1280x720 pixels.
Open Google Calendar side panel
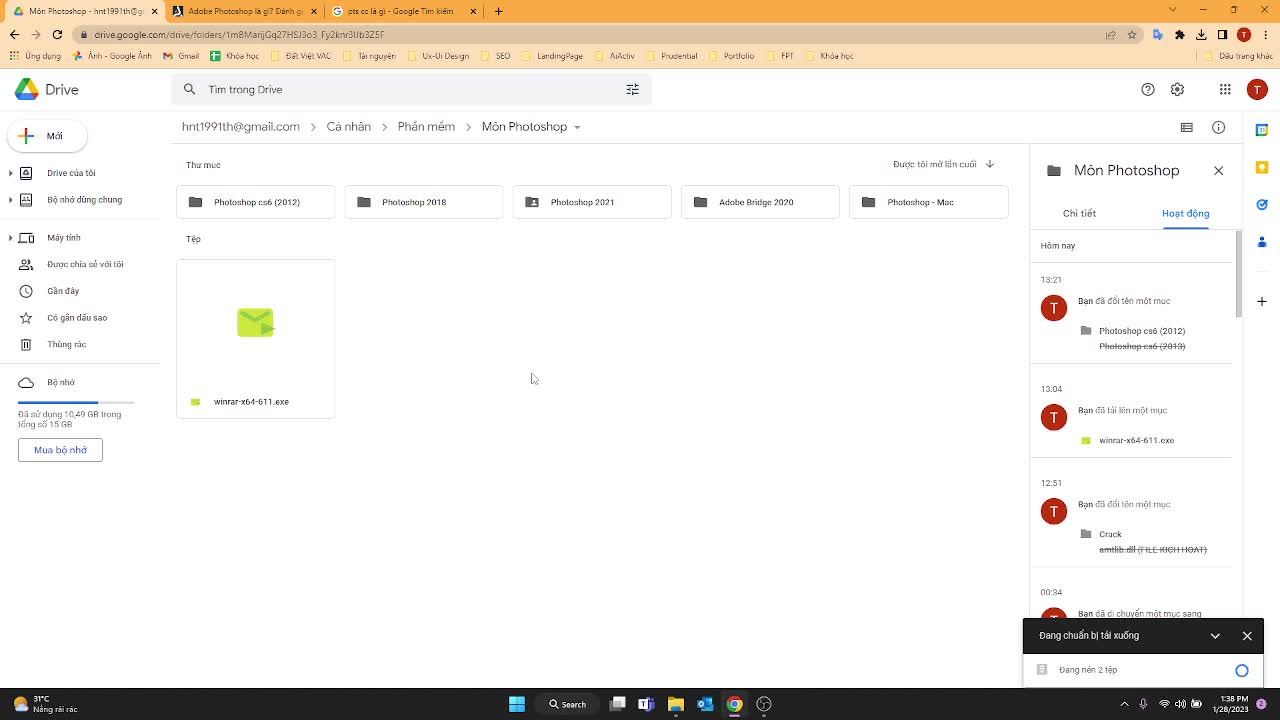point(1262,130)
